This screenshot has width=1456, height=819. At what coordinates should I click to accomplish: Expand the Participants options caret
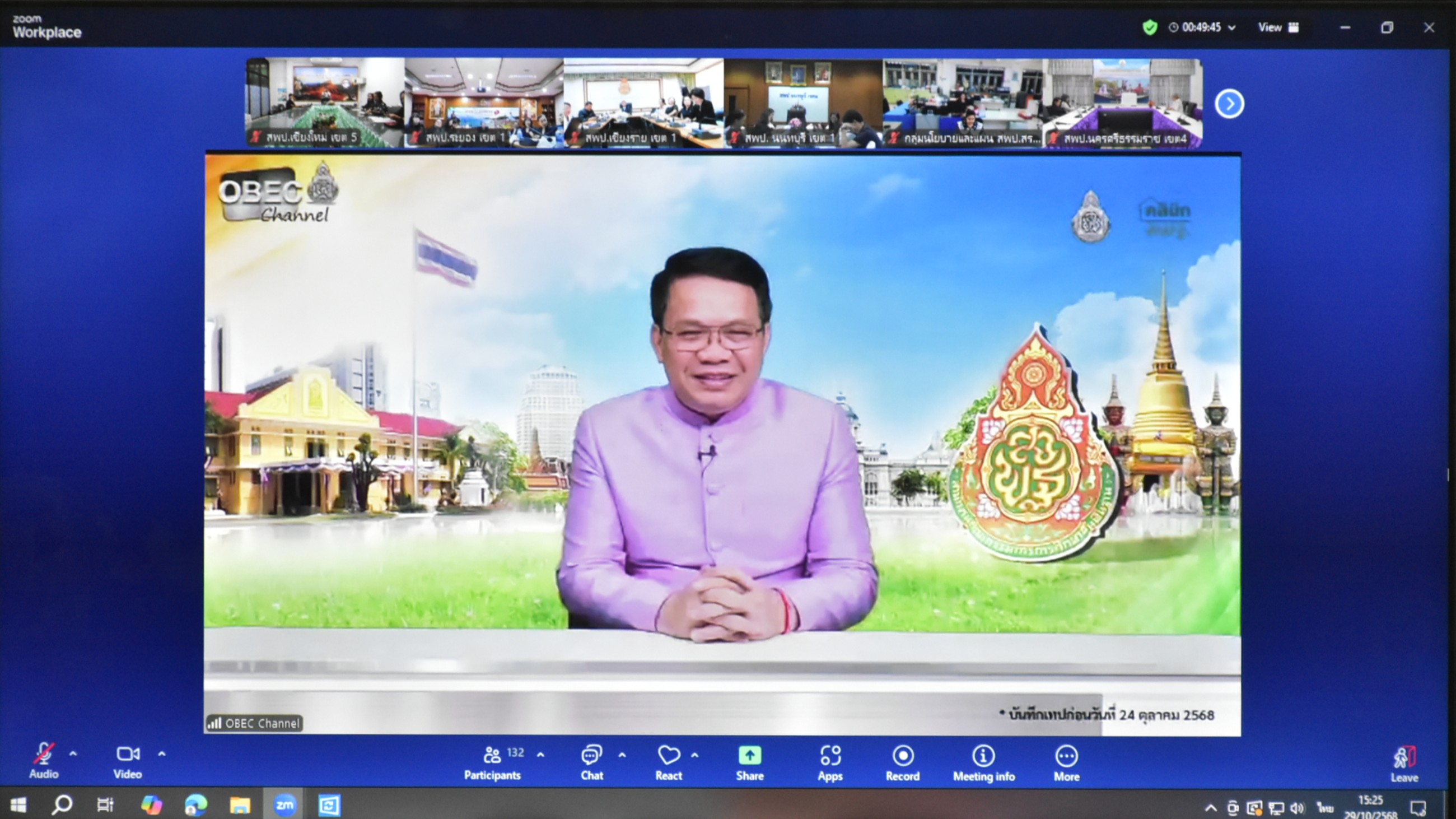coord(540,755)
